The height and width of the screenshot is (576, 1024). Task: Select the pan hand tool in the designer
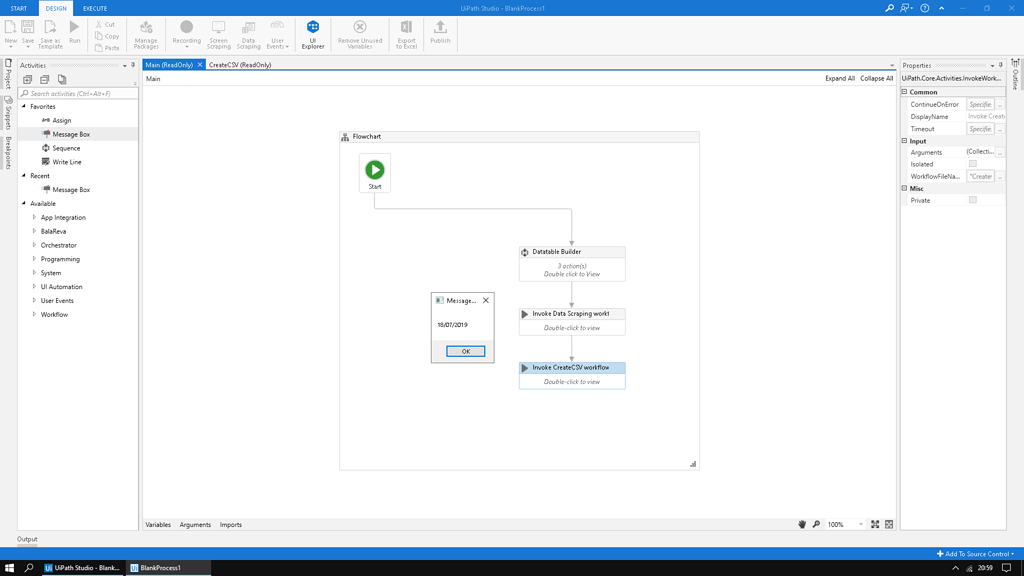(x=801, y=523)
